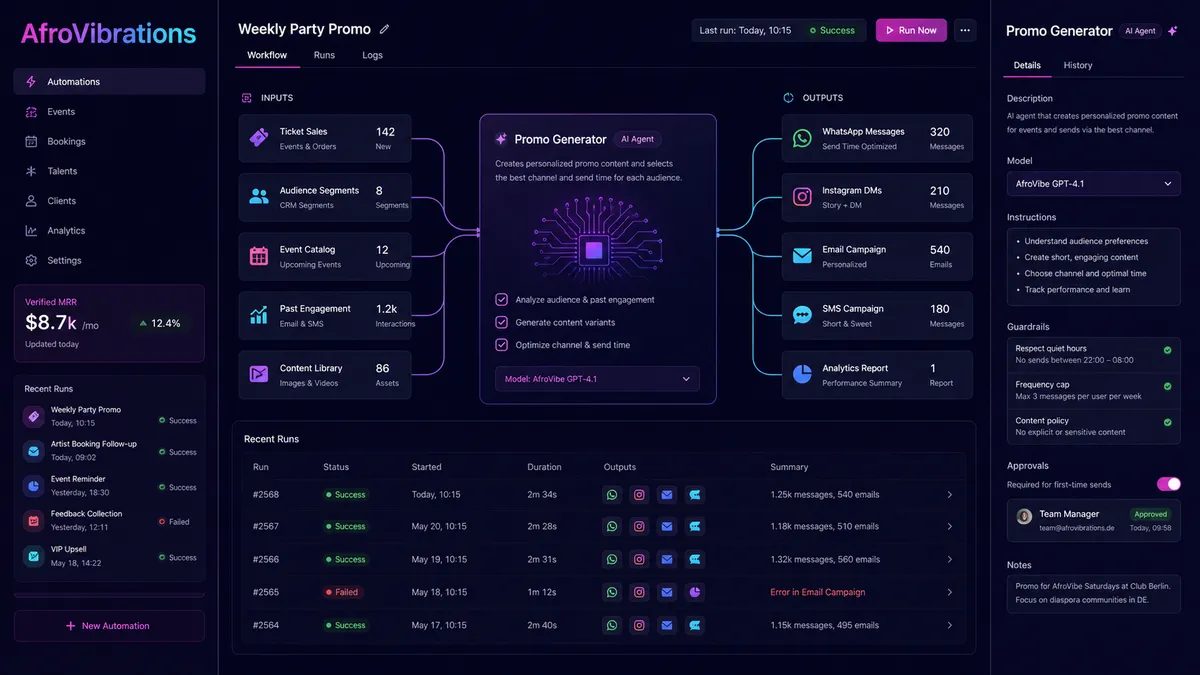Open the AfroVibe GPT-4.1 model dropdown in Details

click(1094, 184)
